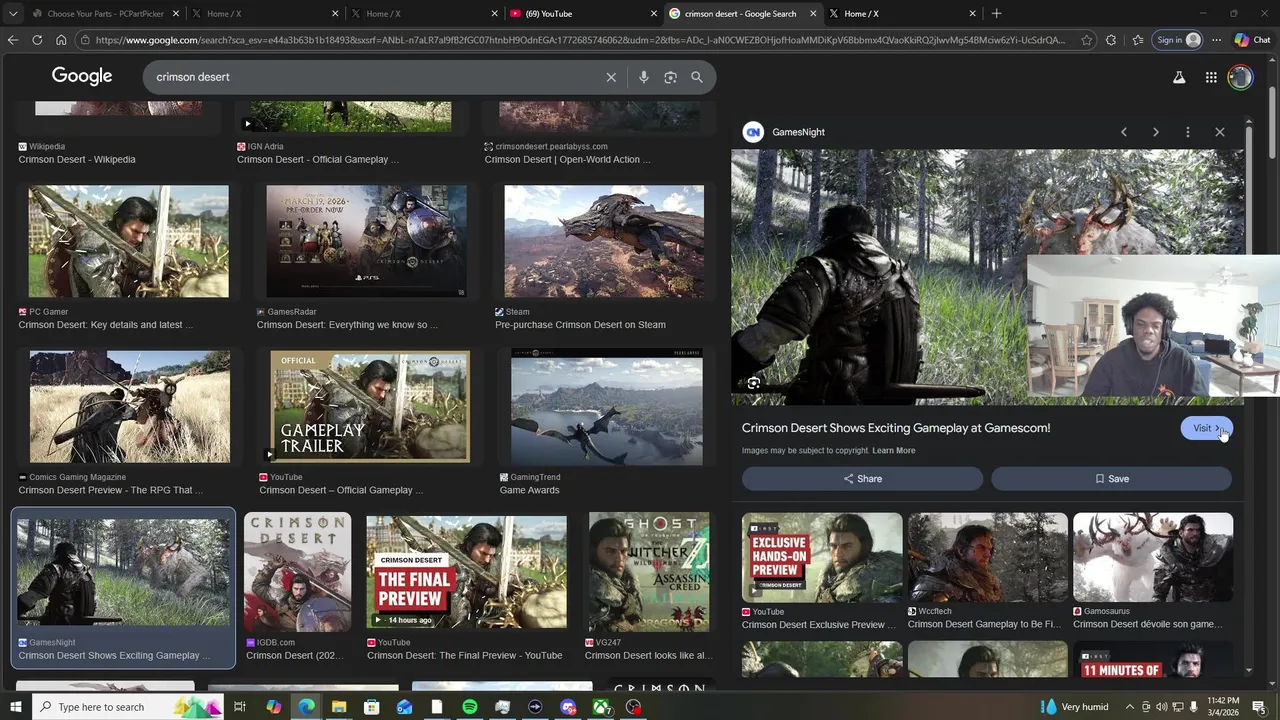Image resolution: width=1280 pixels, height=720 pixels.
Task: Open the Windows Start menu
Action: pyautogui.click(x=15, y=707)
